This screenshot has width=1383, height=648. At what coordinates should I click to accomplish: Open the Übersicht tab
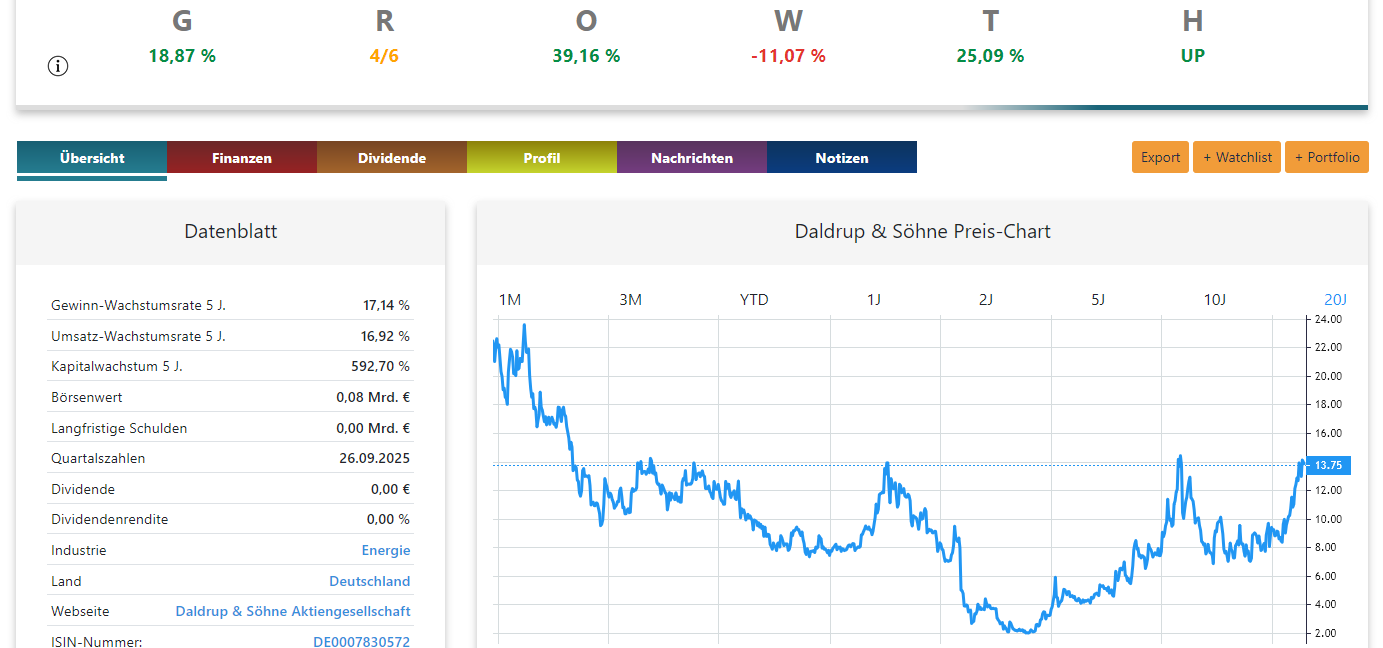tap(92, 158)
